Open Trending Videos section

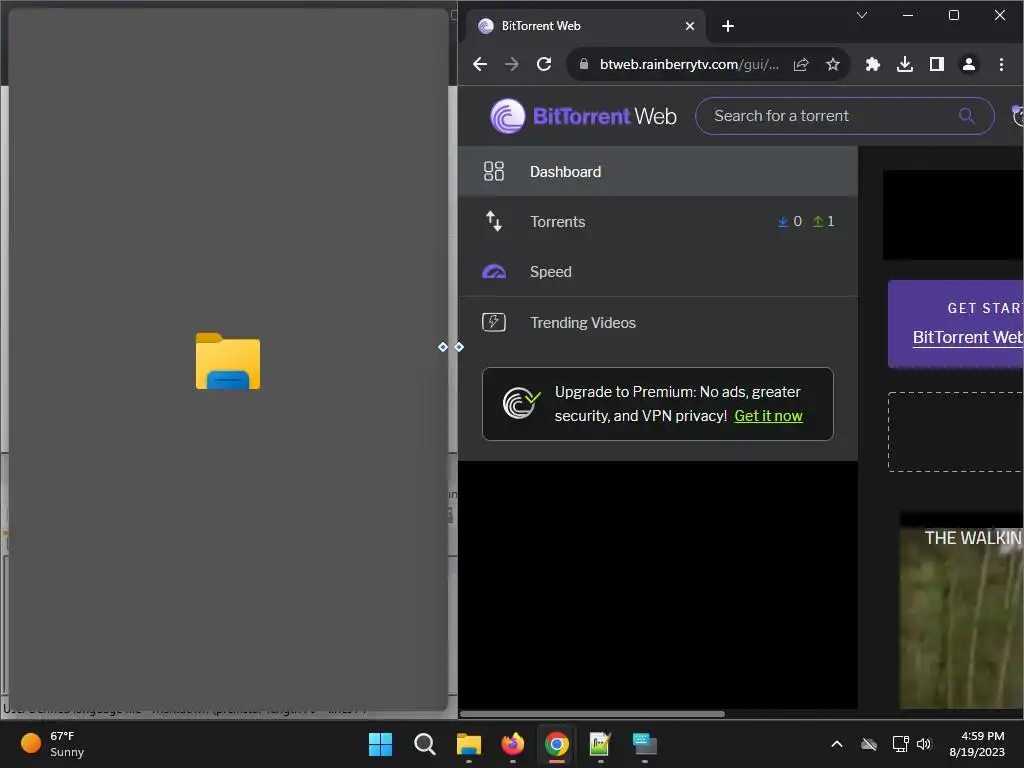pos(658,323)
